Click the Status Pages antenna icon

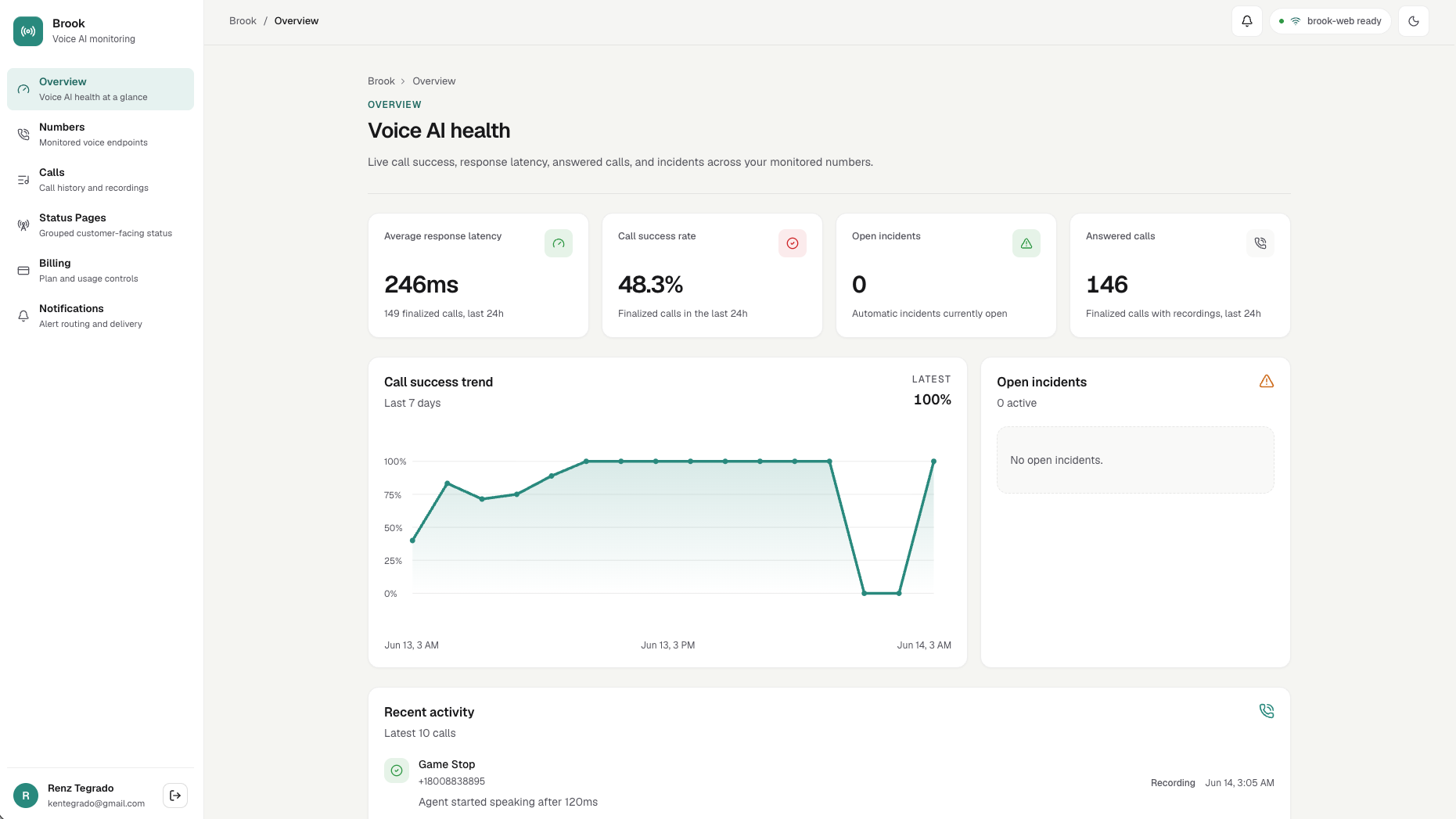point(23,225)
